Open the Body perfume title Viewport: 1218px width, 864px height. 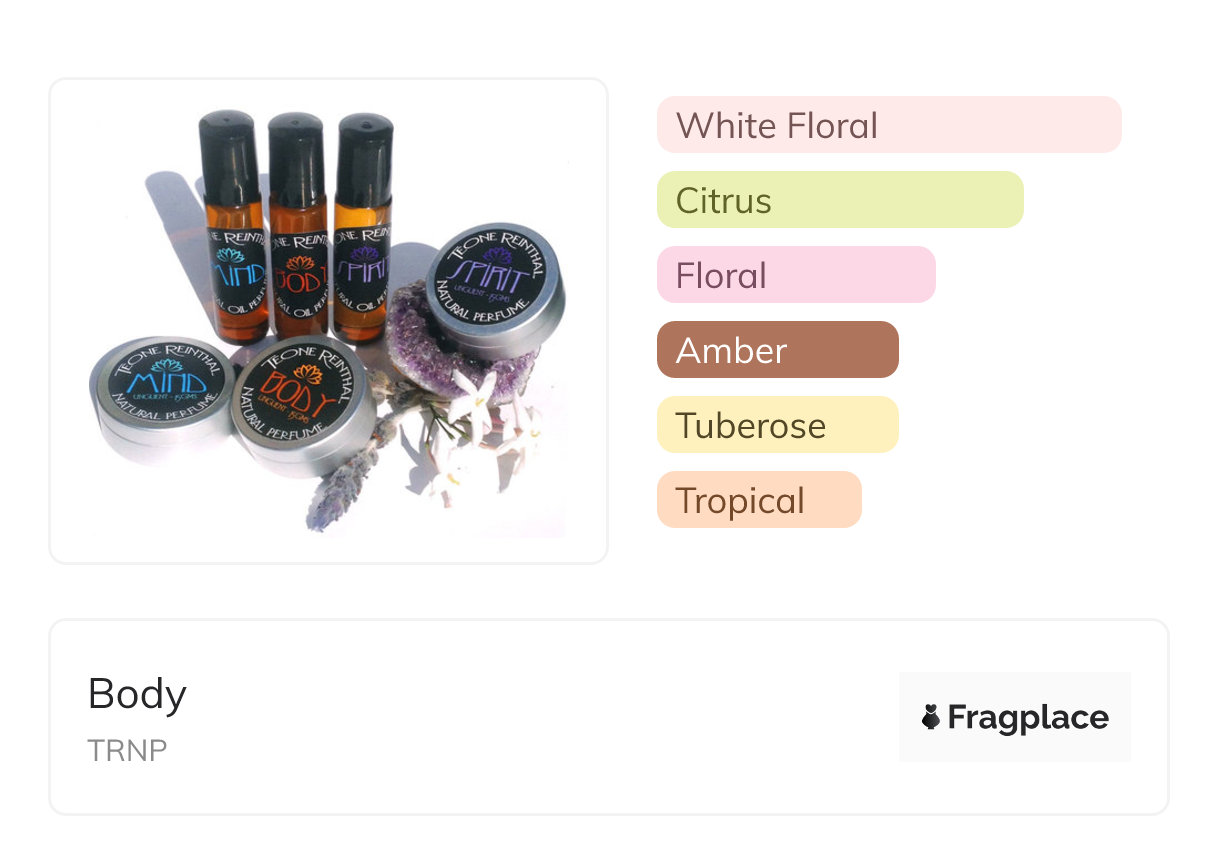point(137,694)
